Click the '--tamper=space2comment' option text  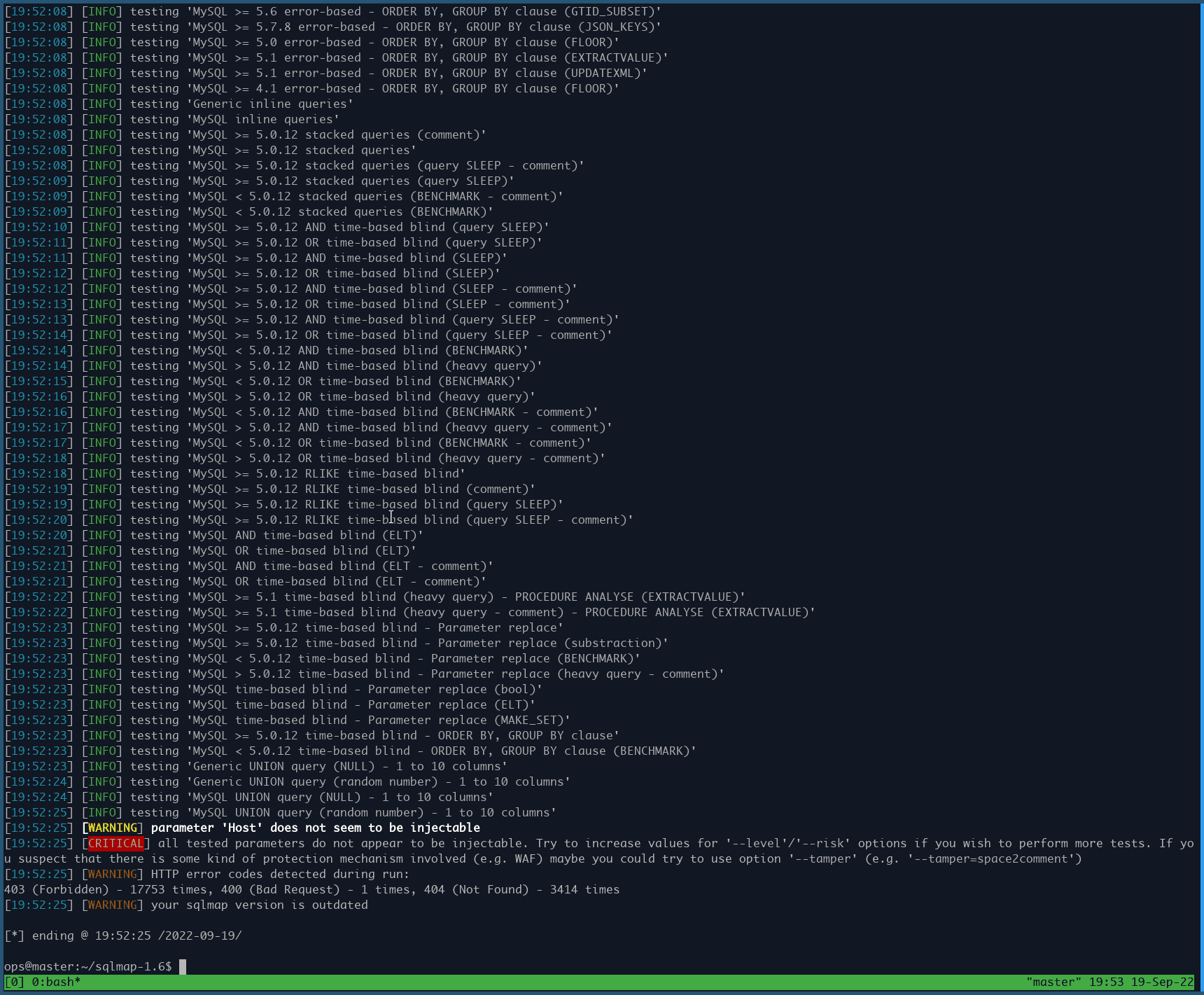tap(994, 858)
